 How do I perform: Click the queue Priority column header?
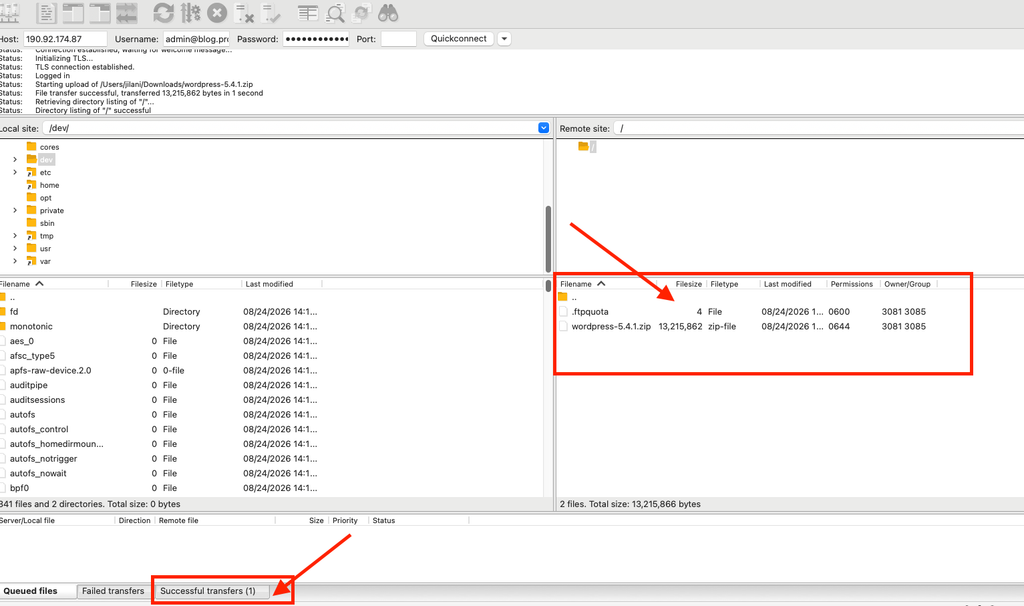[345, 520]
